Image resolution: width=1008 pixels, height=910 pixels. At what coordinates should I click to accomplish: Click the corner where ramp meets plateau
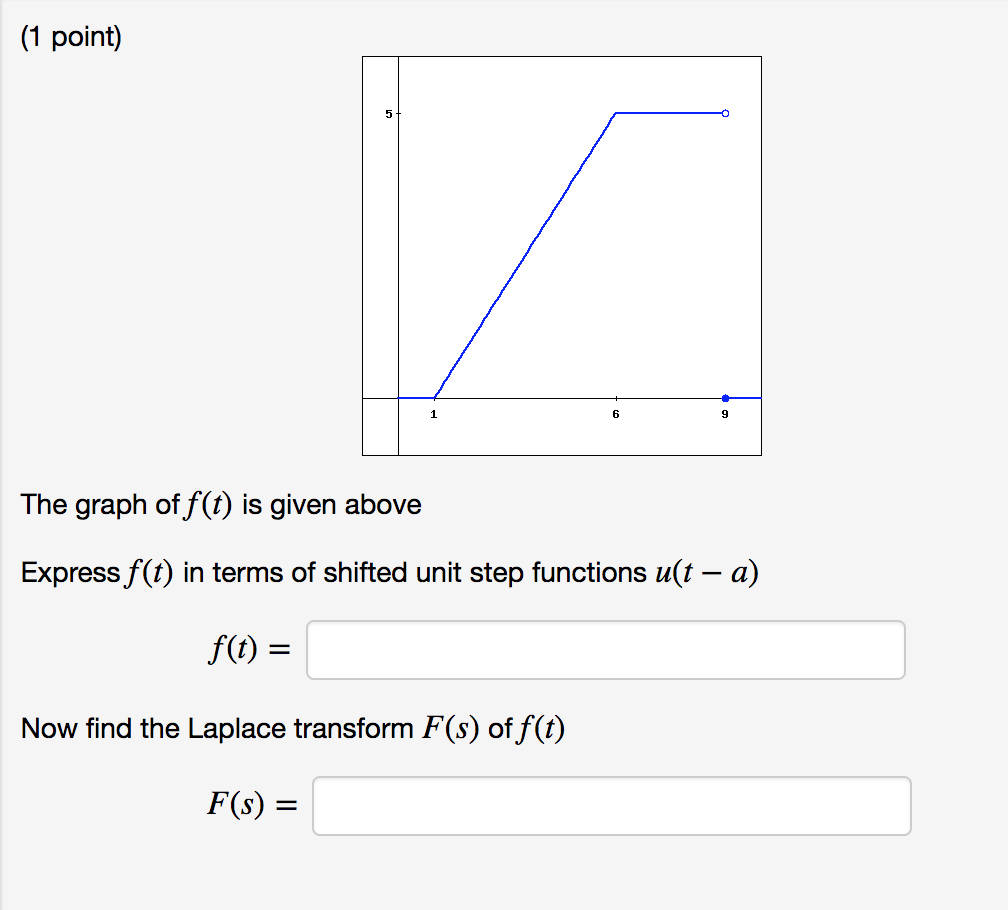pos(616,114)
